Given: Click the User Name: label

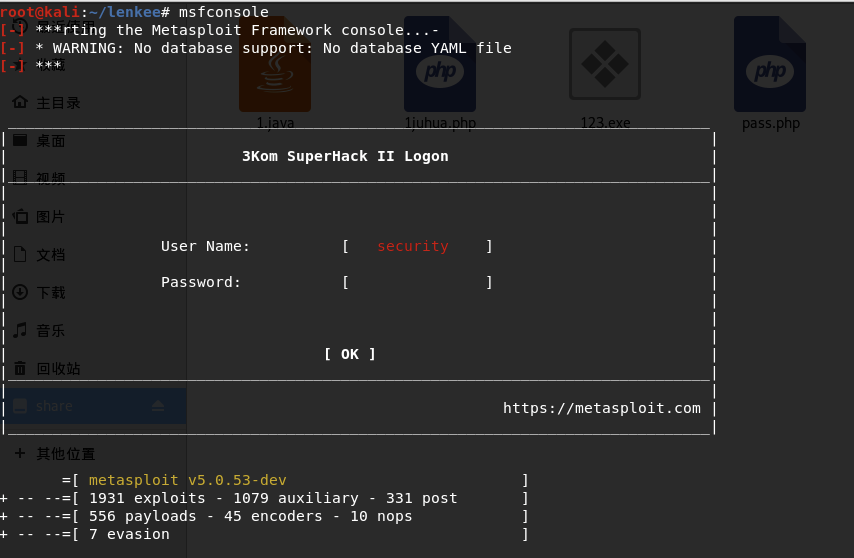Looking at the screenshot, I should pyautogui.click(x=205, y=247).
